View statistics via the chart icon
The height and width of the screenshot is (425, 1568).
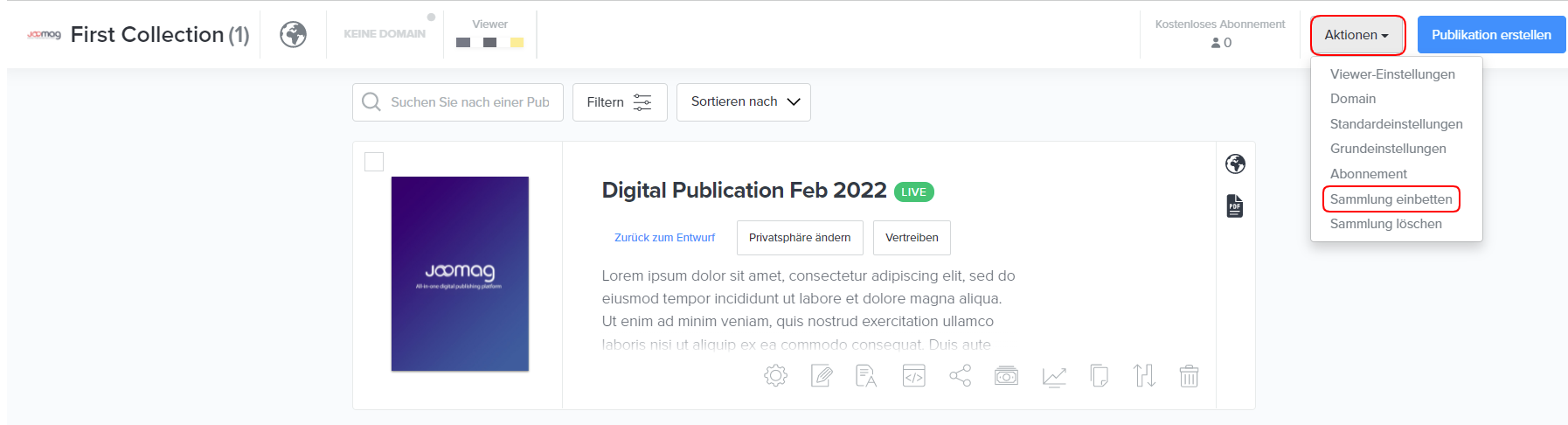point(1054,376)
